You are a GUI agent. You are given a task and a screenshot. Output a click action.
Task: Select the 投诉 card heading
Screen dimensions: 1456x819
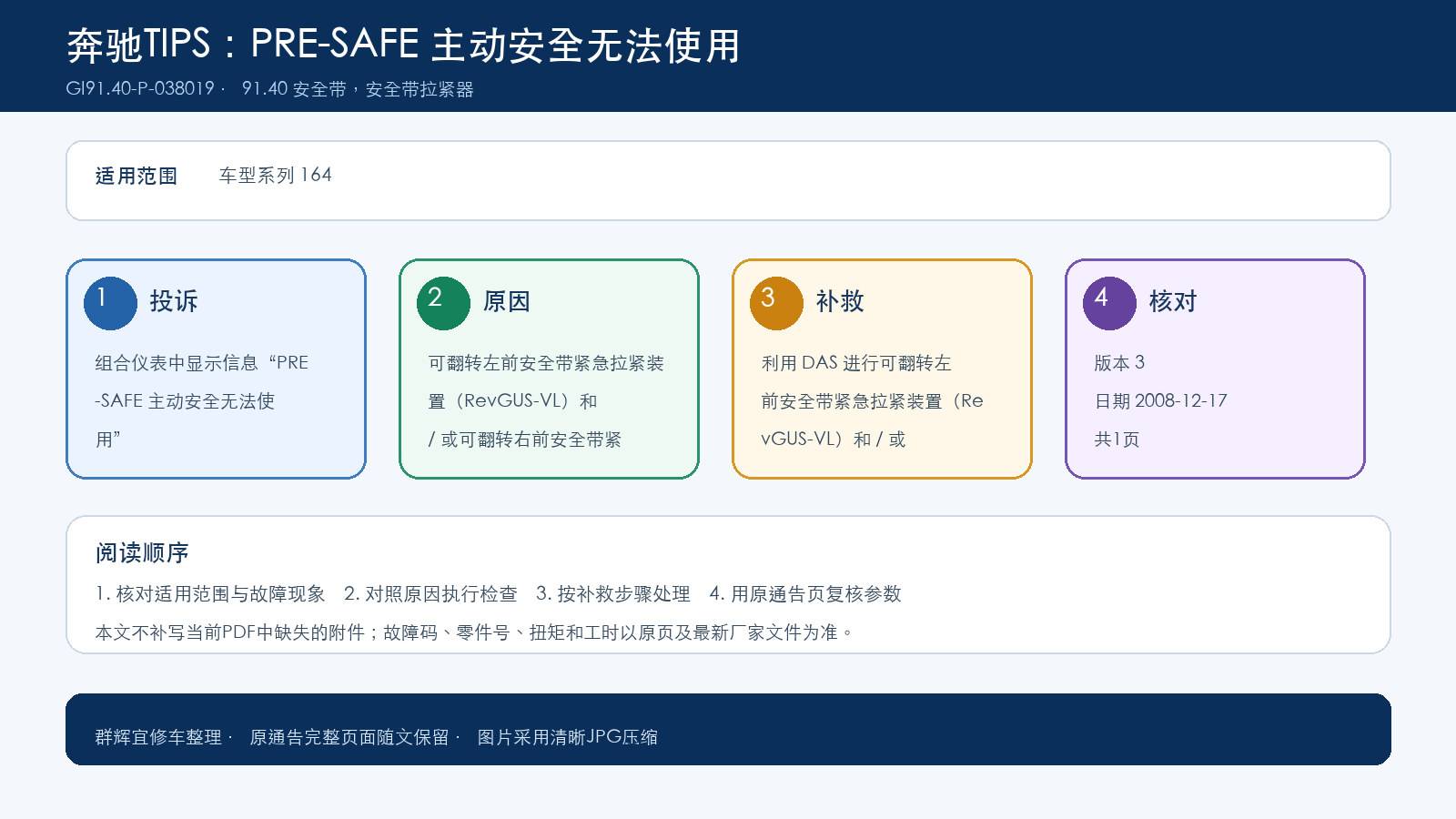(x=174, y=301)
